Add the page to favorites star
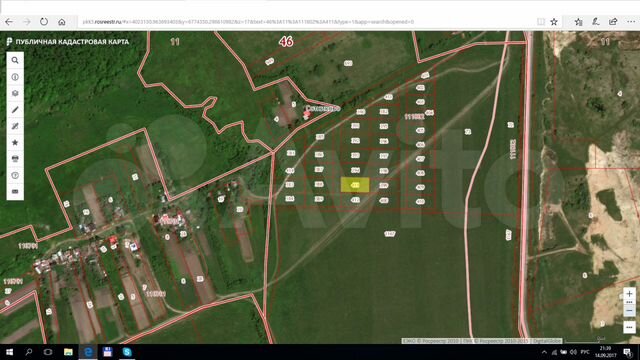640x360 pixels. tap(554, 22)
